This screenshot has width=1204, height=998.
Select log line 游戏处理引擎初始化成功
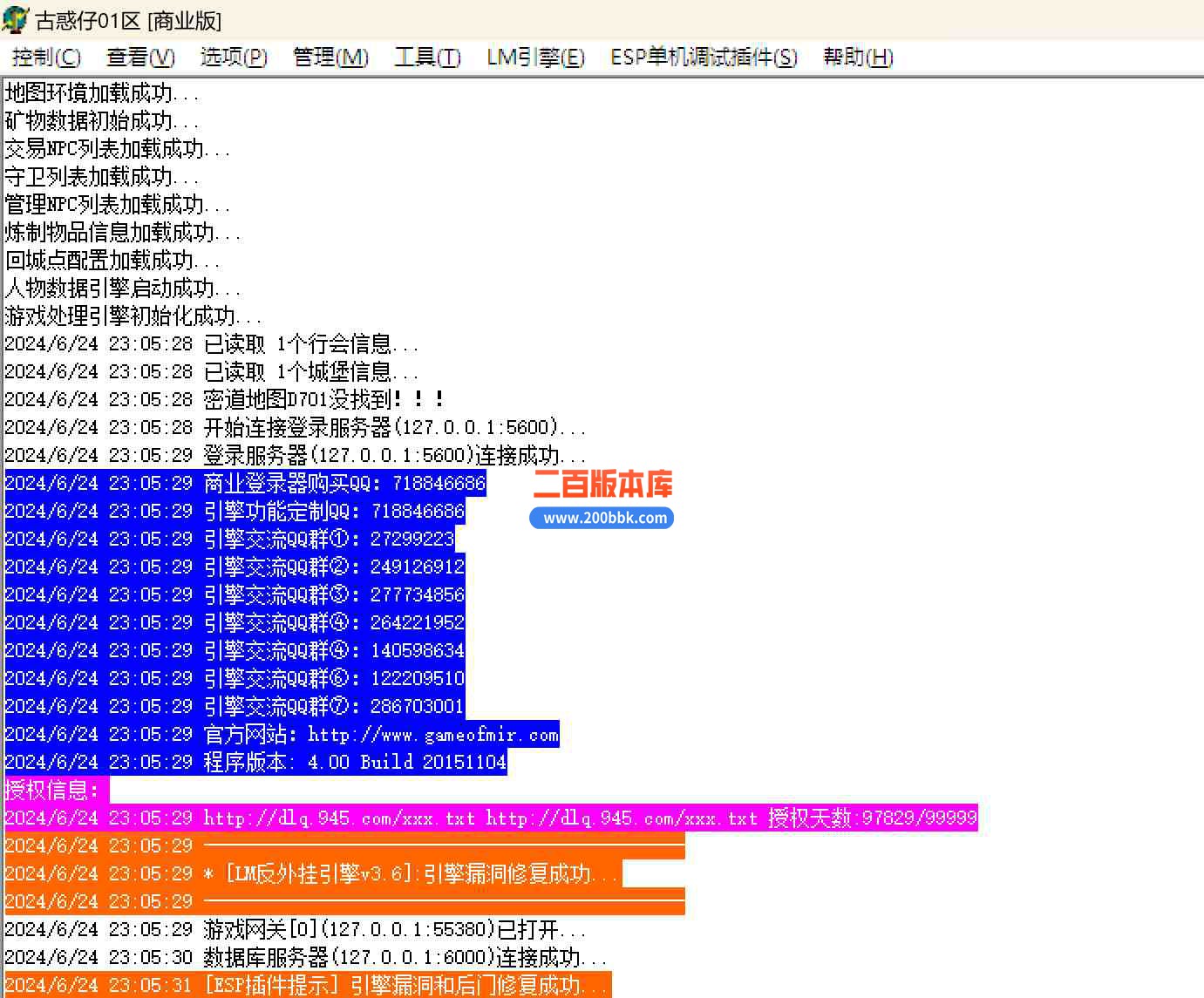133,316
